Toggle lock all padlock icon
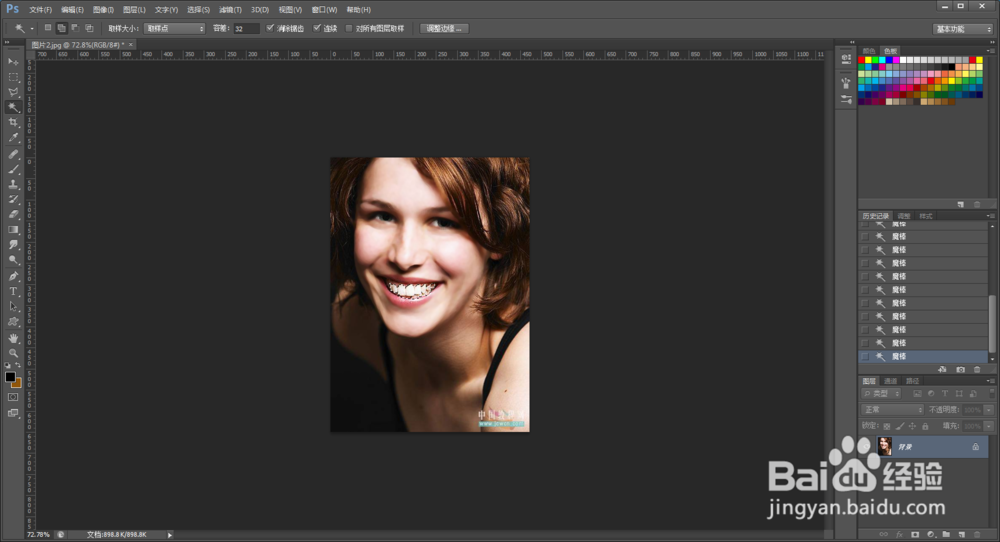 click(x=925, y=426)
